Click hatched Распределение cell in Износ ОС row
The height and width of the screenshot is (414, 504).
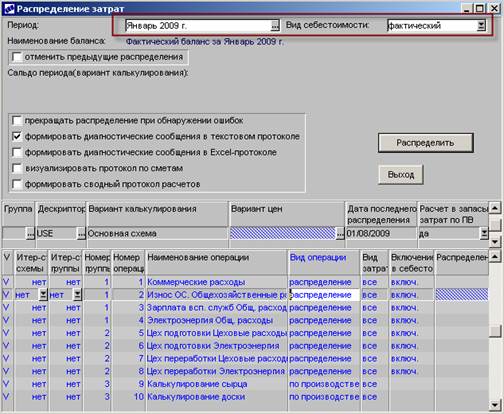pyautogui.click(x=462, y=295)
